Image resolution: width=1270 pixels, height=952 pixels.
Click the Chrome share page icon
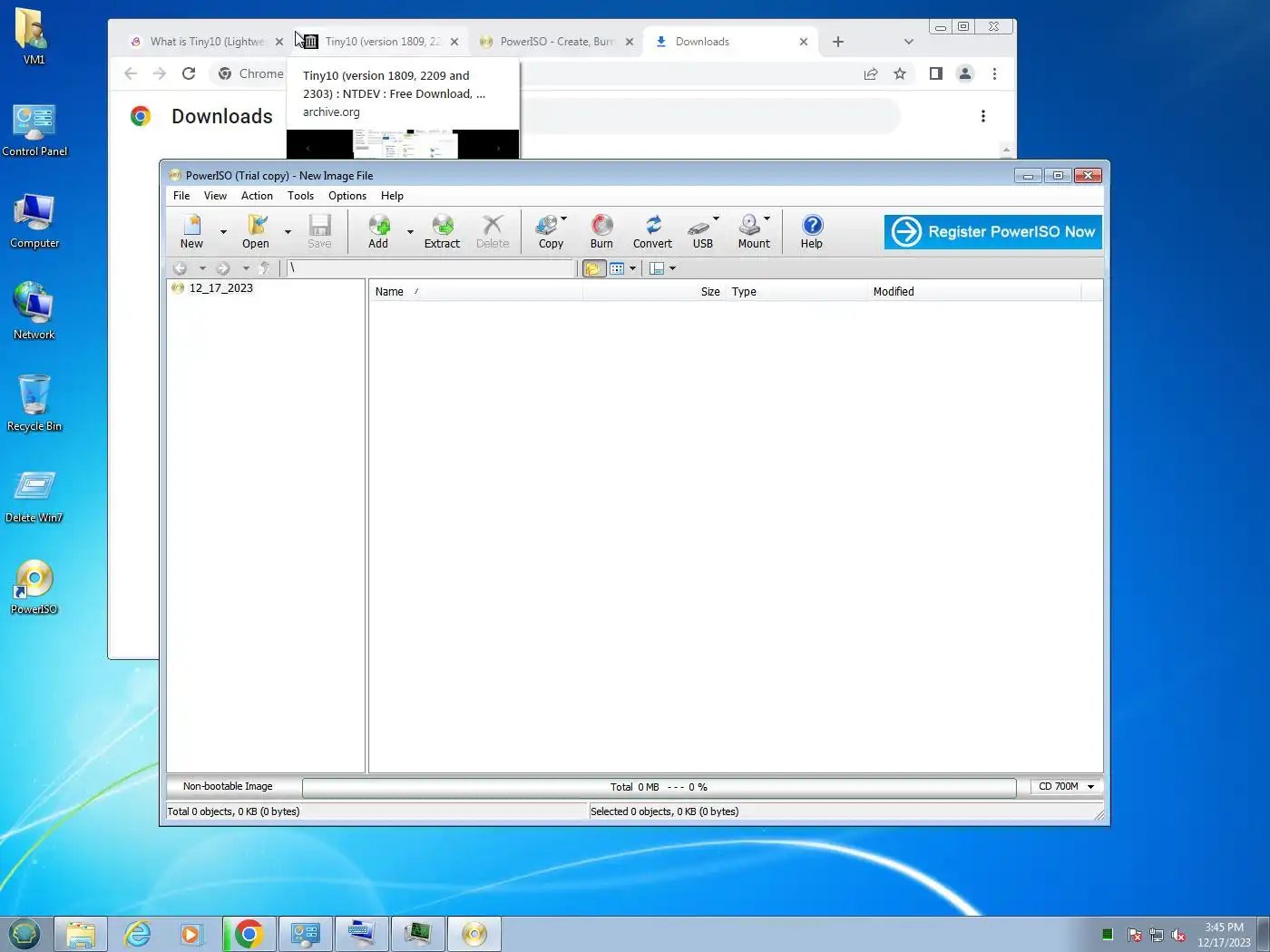click(x=871, y=73)
